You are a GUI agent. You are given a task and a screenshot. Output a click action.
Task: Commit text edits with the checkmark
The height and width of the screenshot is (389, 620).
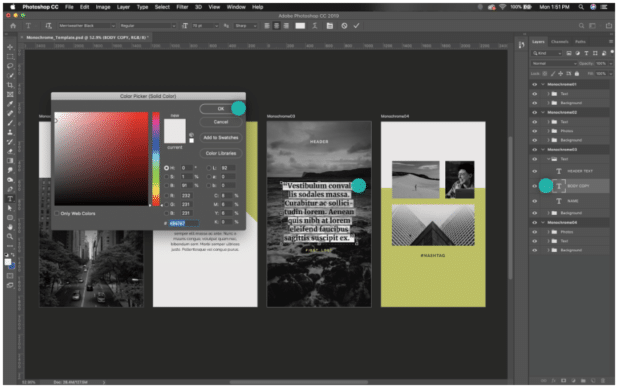pyautogui.click(x=357, y=26)
